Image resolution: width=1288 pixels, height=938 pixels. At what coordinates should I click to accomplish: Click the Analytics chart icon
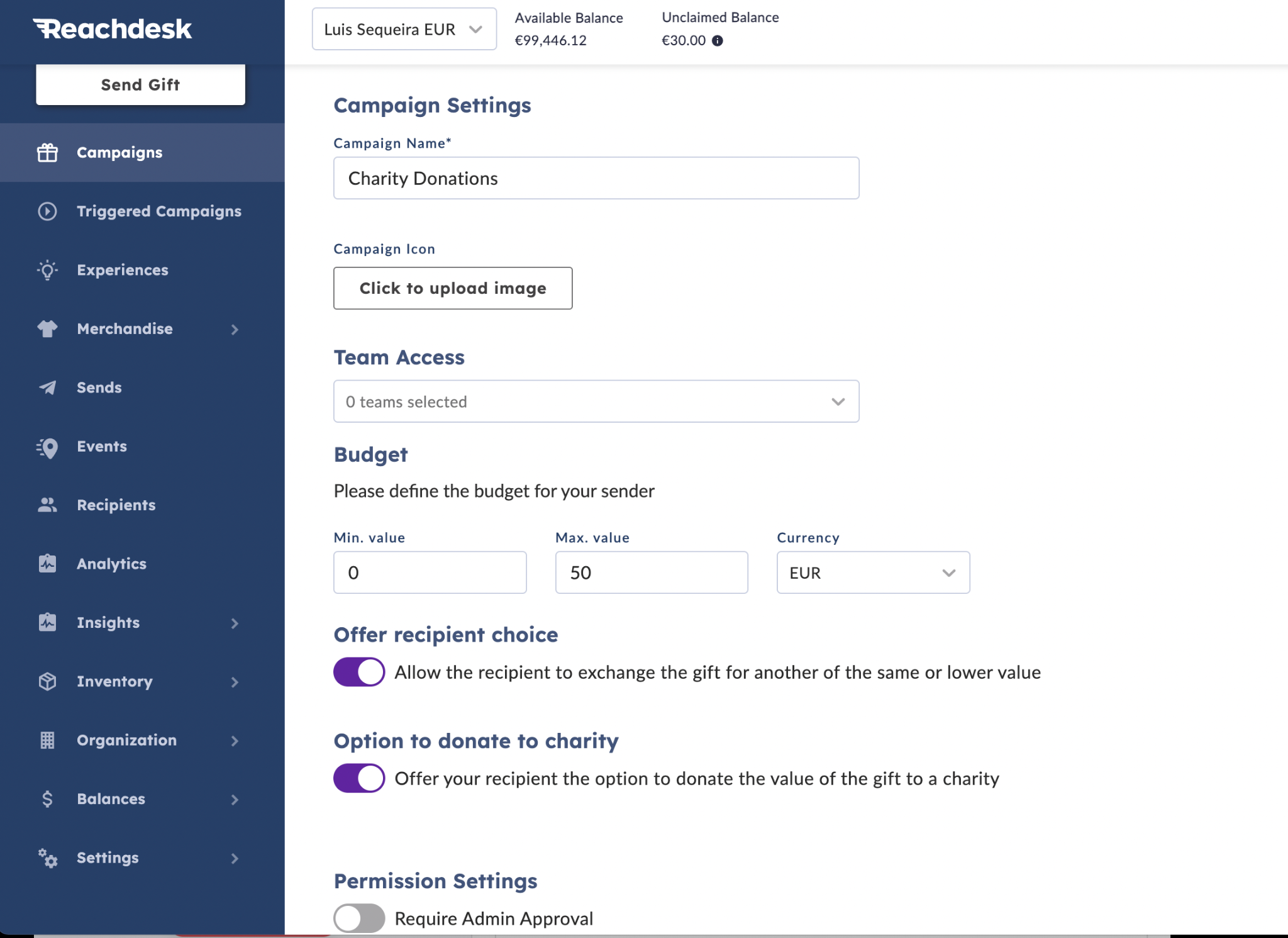click(x=47, y=564)
